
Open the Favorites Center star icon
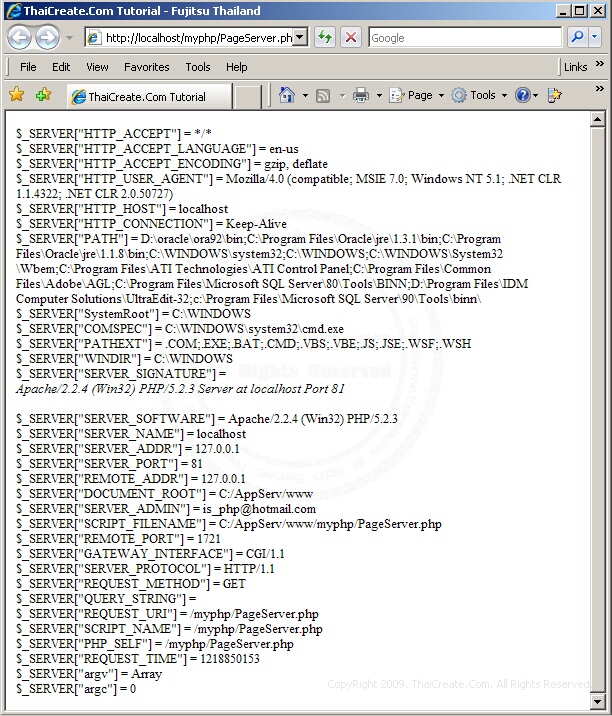(x=16, y=95)
